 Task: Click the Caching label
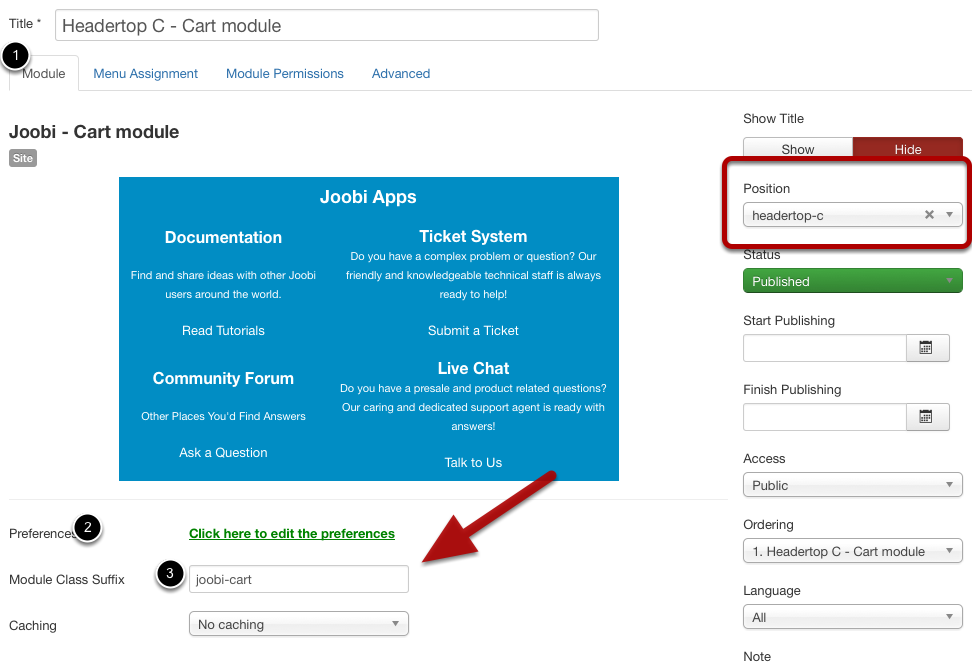33,625
